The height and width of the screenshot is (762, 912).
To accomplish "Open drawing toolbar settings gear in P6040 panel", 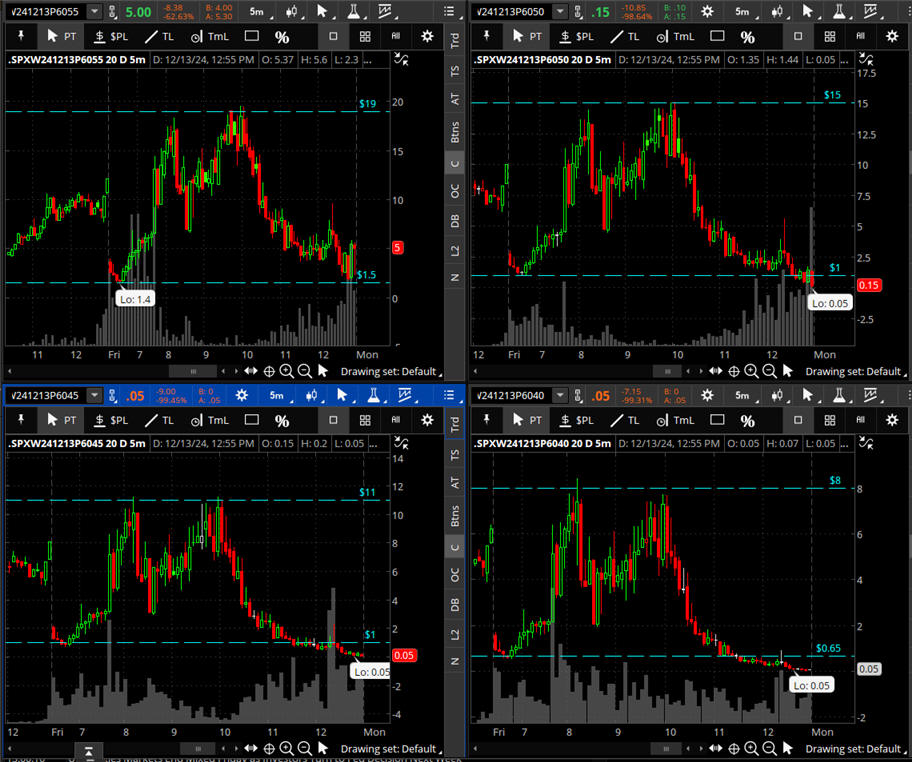I will pyautogui.click(x=892, y=419).
